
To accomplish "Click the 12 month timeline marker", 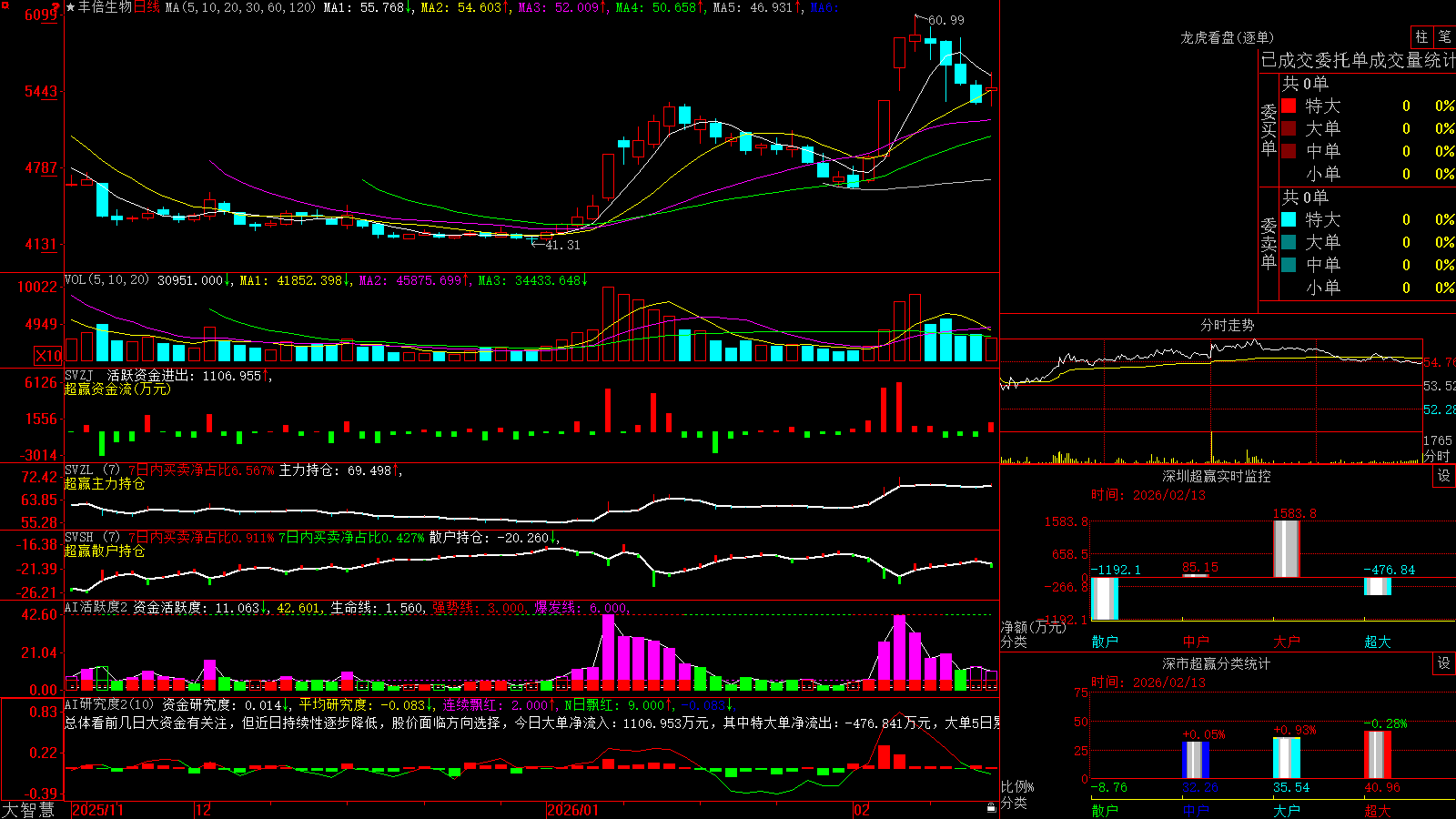I will (x=203, y=810).
